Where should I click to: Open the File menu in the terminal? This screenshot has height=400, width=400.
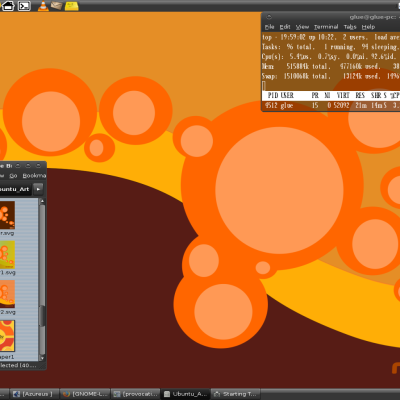point(269,27)
